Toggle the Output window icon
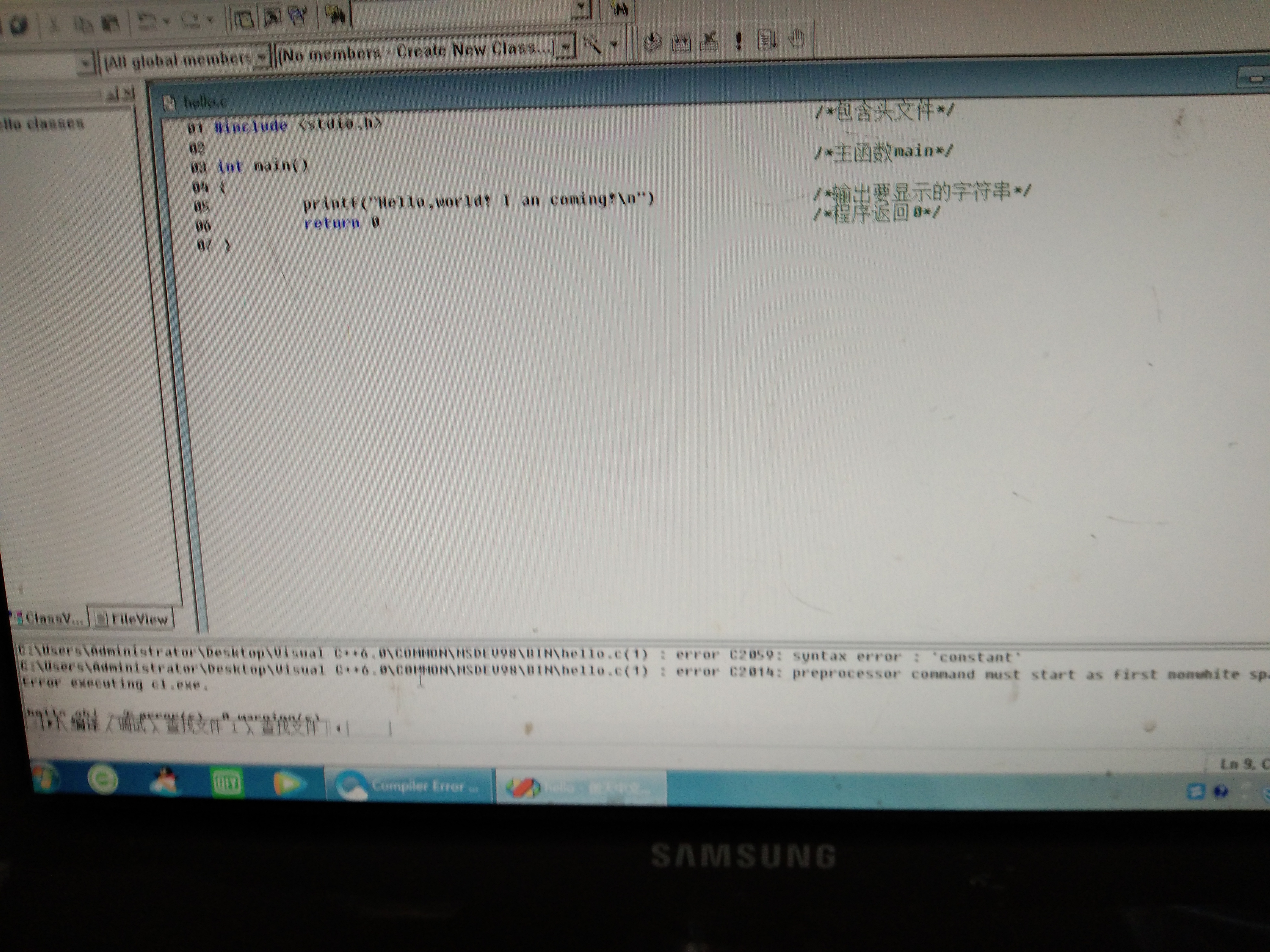This screenshot has width=1270, height=952. tap(272, 18)
